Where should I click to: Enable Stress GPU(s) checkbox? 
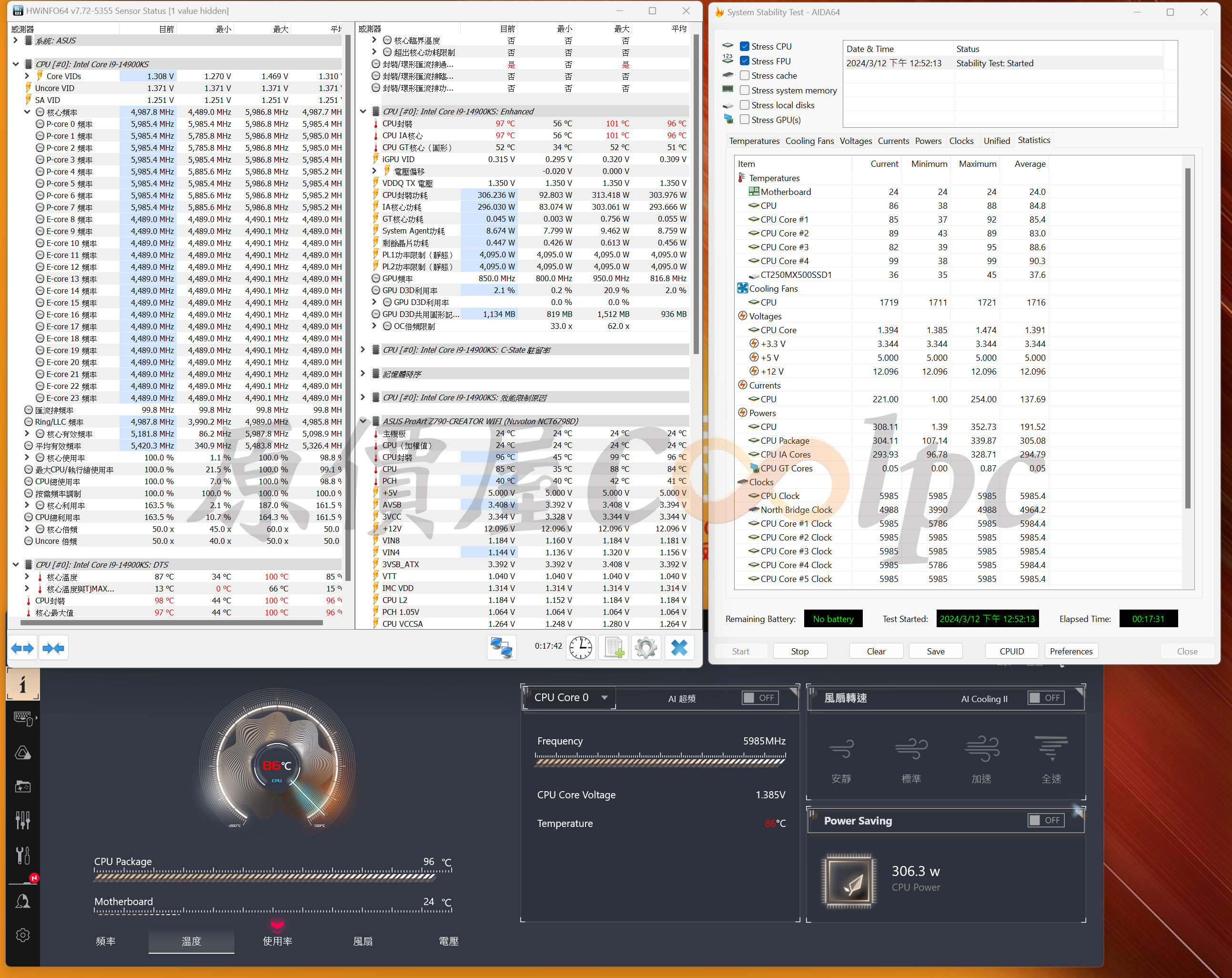coord(745,120)
